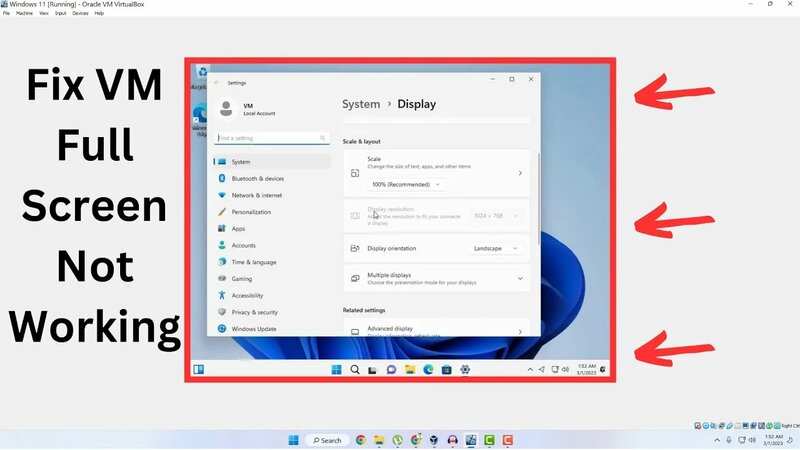Screen dimensions: 800x450
Task: Open Recycle Bin on guest desktop
Action: 203,77
